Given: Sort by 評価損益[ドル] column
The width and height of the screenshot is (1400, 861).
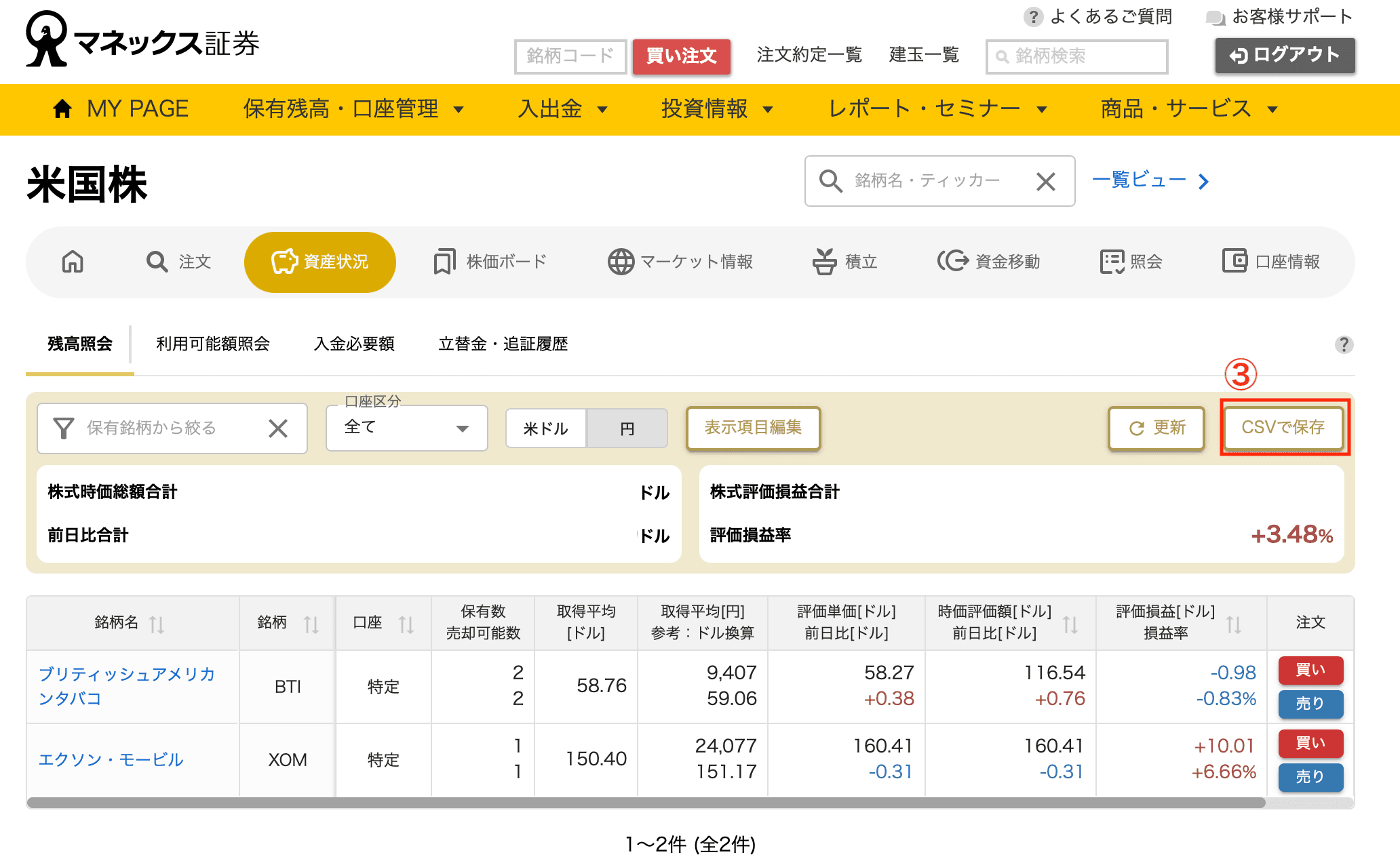Looking at the screenshot, I should point(1234,624).
